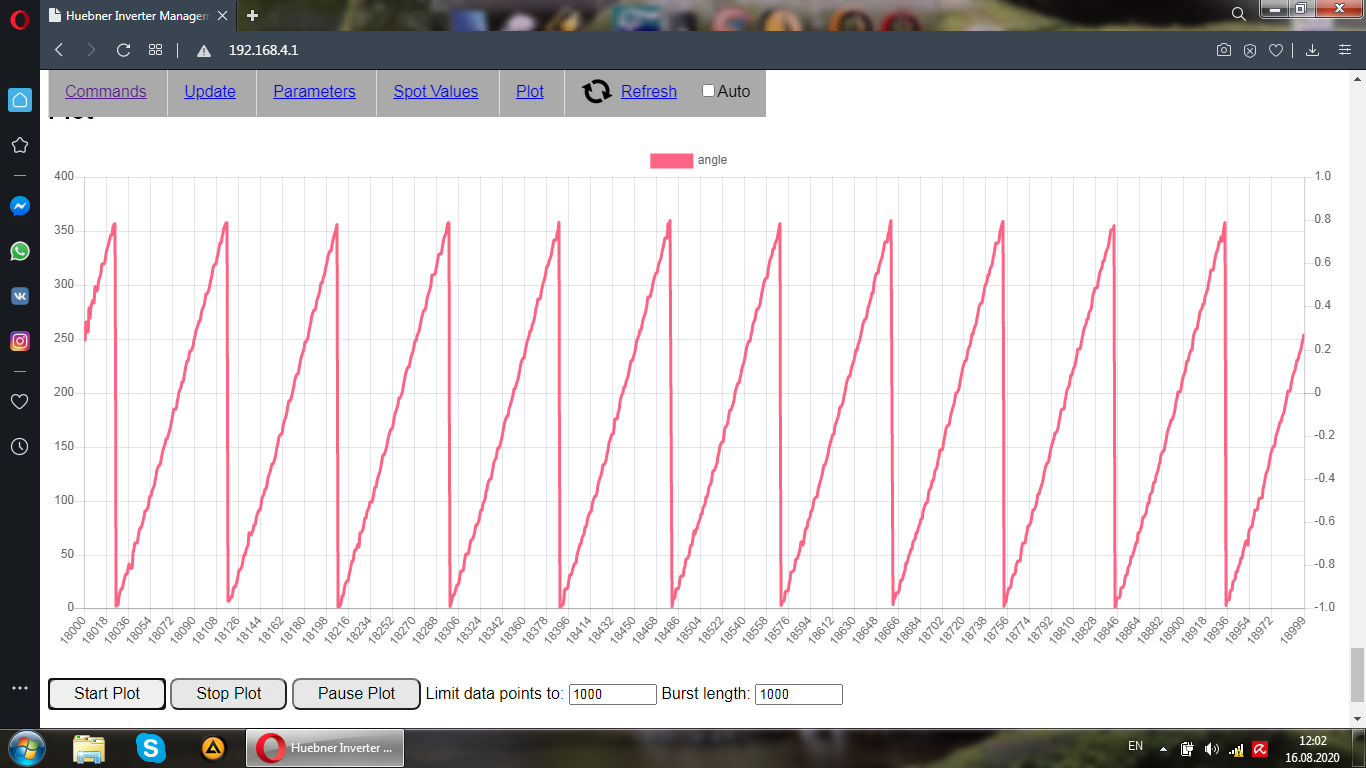The width and height of the screenshot is (1366, 768).
Task: Click the power plug tray icon
Action: point(1187,749)
